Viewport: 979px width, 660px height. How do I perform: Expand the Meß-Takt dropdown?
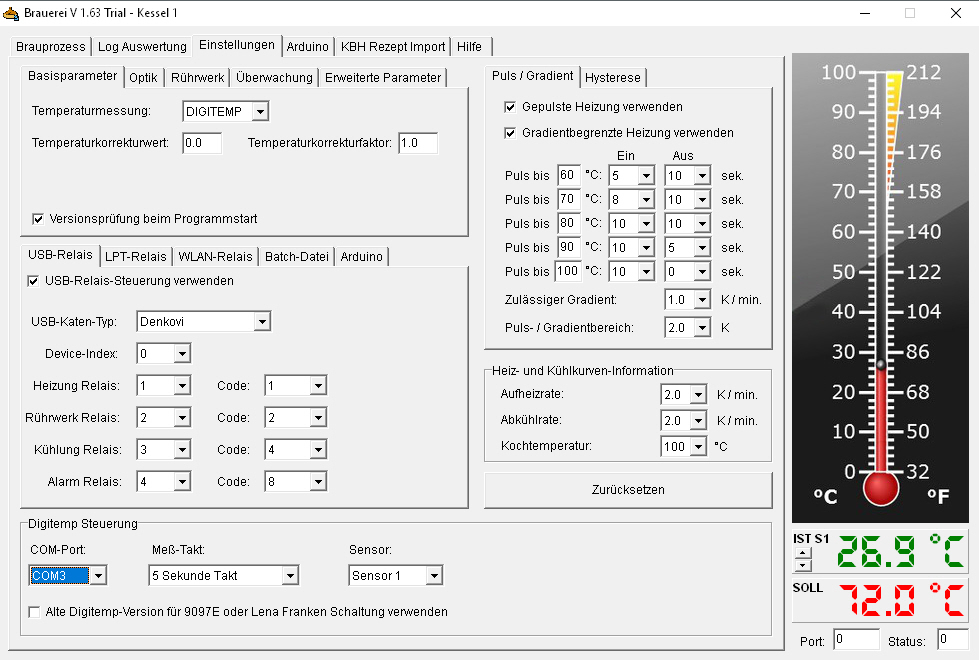coord(289,576)
